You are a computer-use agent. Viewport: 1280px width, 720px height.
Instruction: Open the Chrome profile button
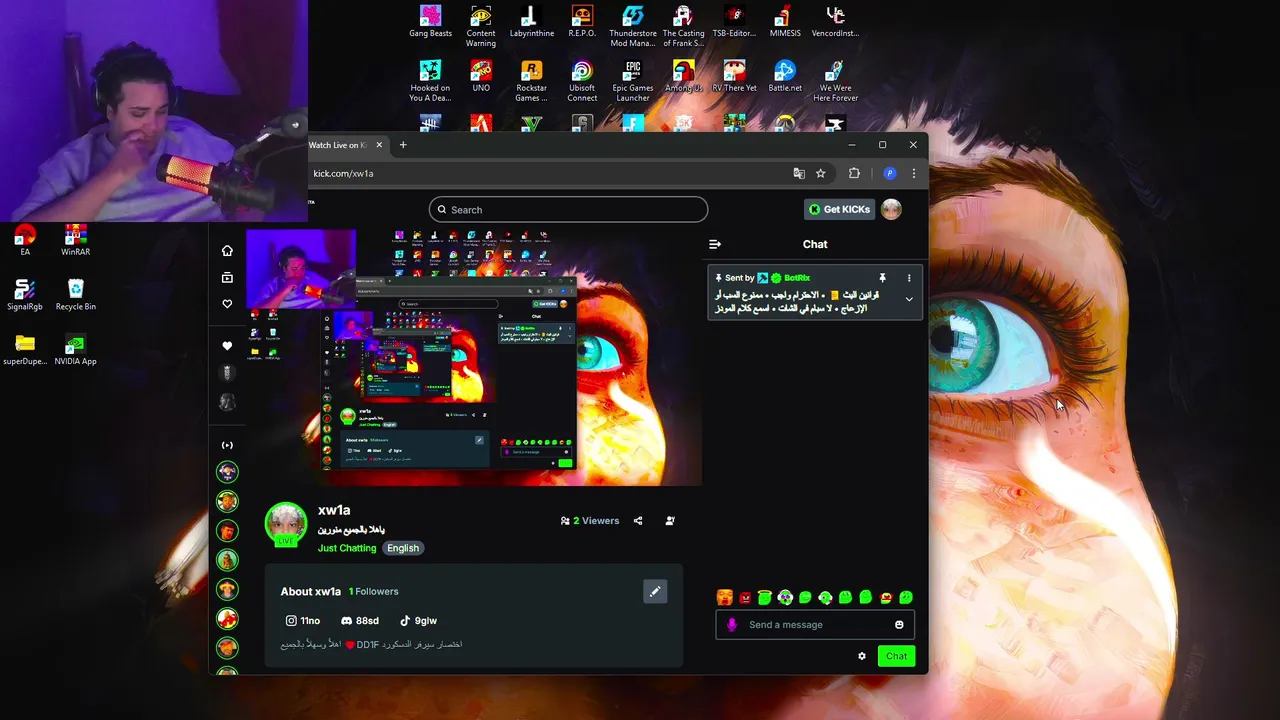click(x=889, y=173)
